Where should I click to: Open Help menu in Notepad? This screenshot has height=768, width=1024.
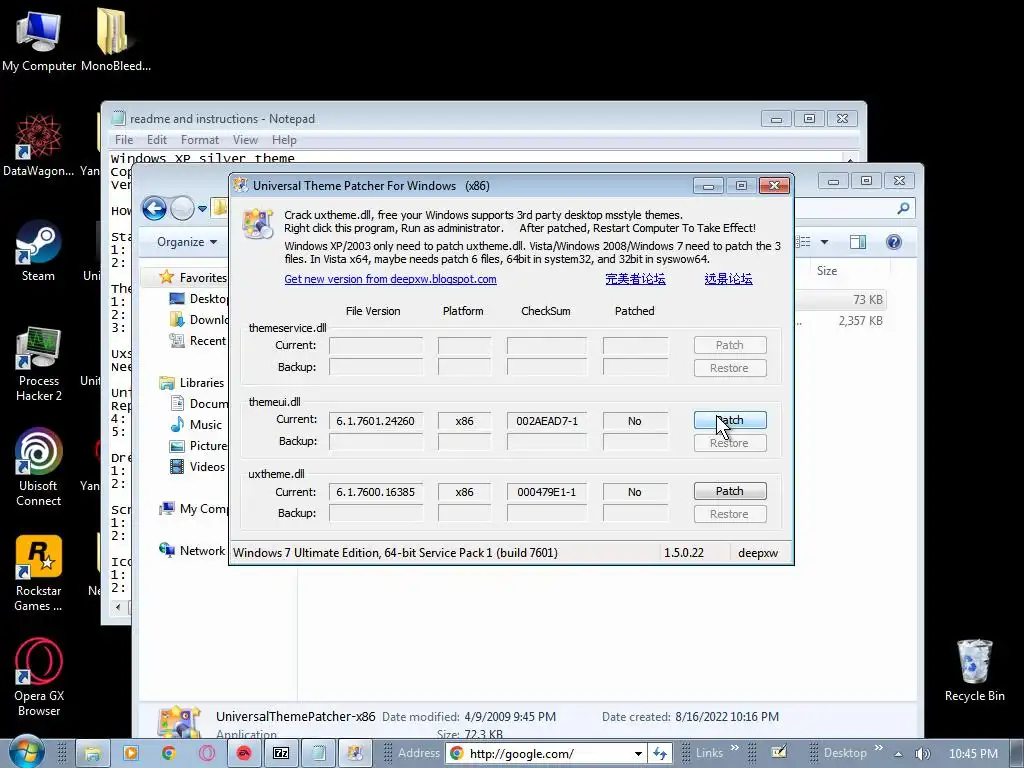pos(284,140)
